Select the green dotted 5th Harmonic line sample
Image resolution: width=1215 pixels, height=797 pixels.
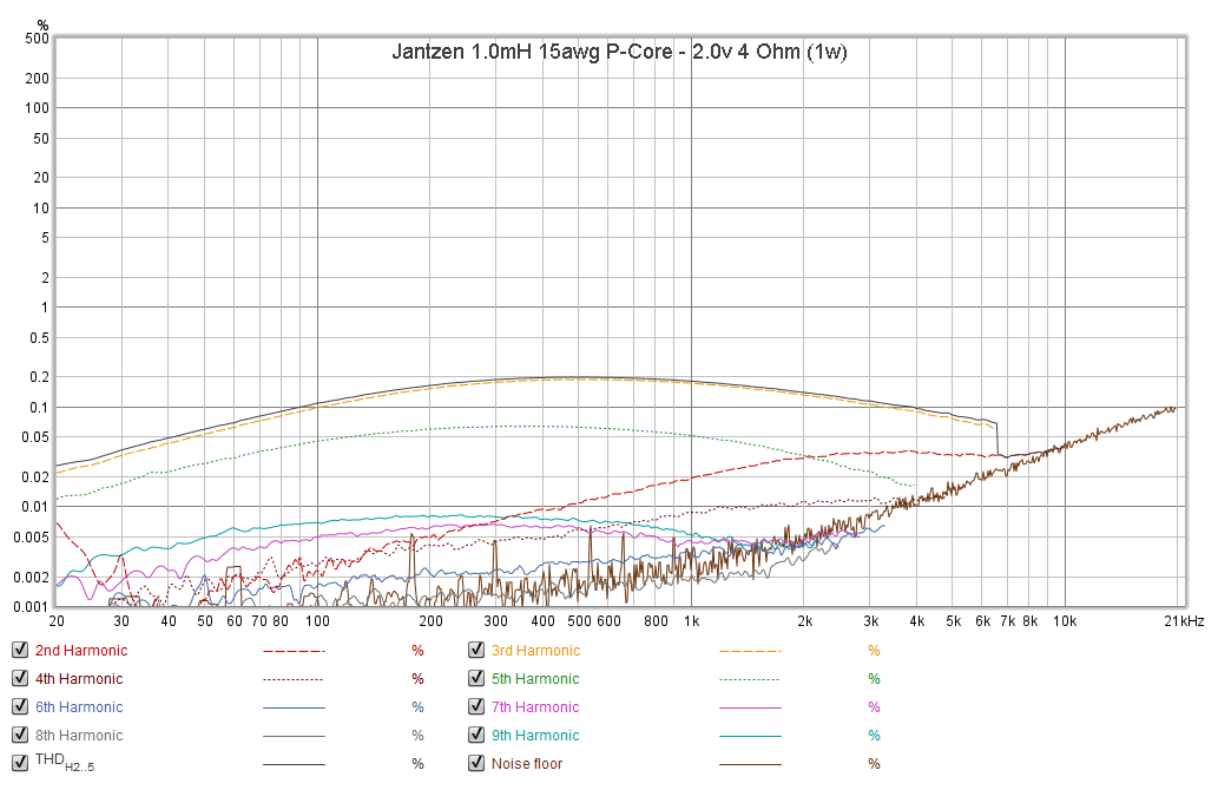750,679
